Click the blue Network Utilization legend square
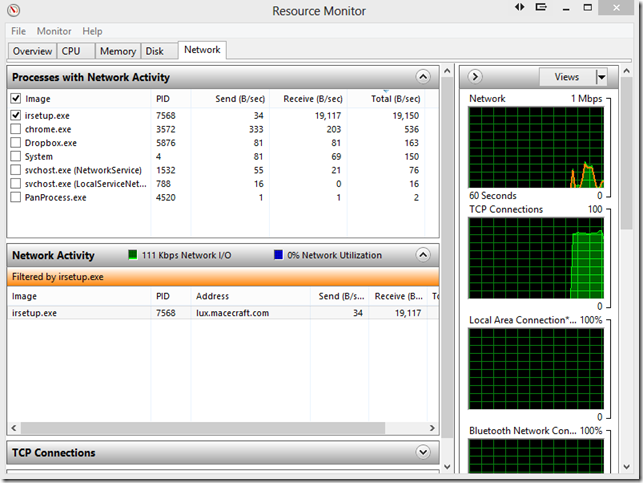Image resolution: width=643 pixels, height=483 pixels. click(x=278, y=255)
